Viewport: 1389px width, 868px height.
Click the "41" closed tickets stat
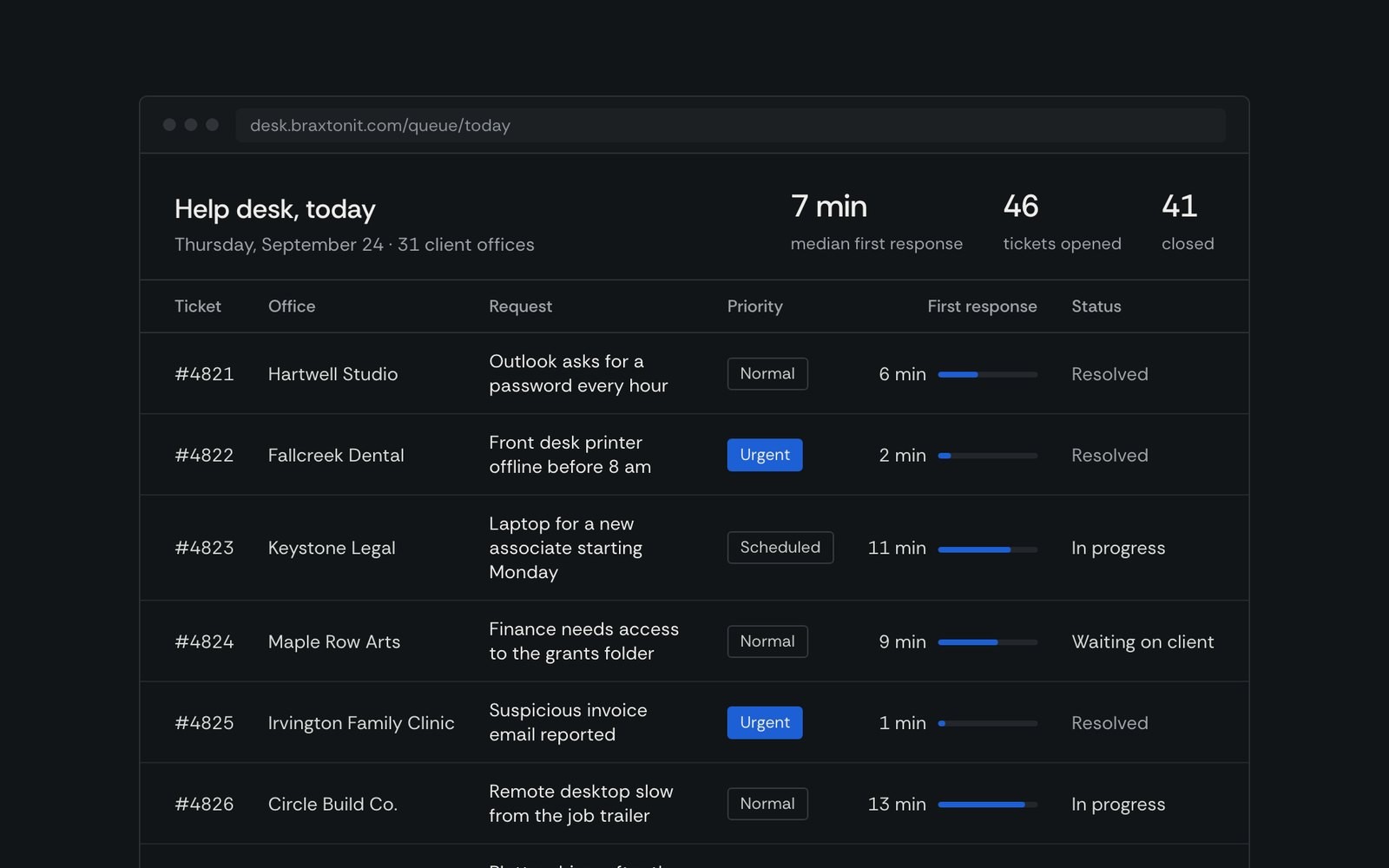click(1179, 207)
